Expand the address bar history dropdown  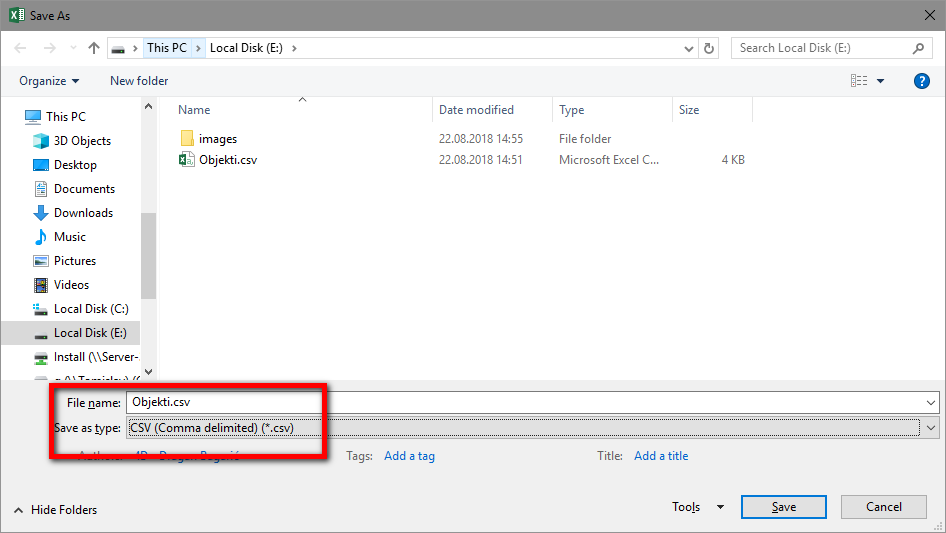(x=689, y=48)
